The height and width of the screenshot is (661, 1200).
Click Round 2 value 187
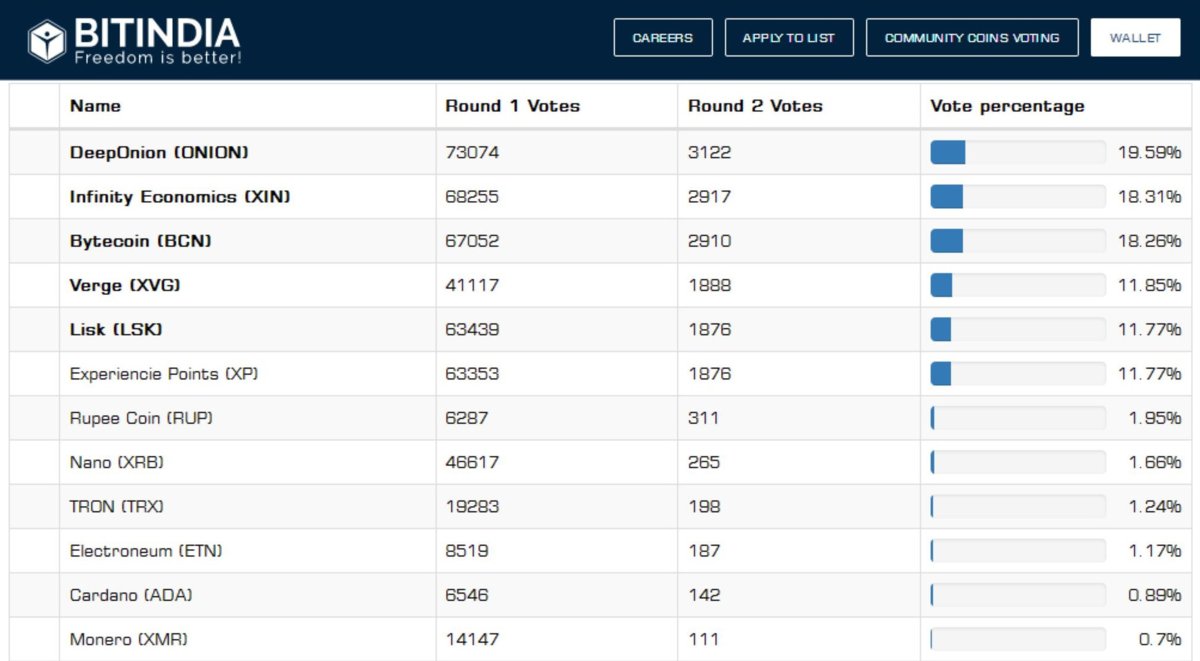(x=704, y=550)
